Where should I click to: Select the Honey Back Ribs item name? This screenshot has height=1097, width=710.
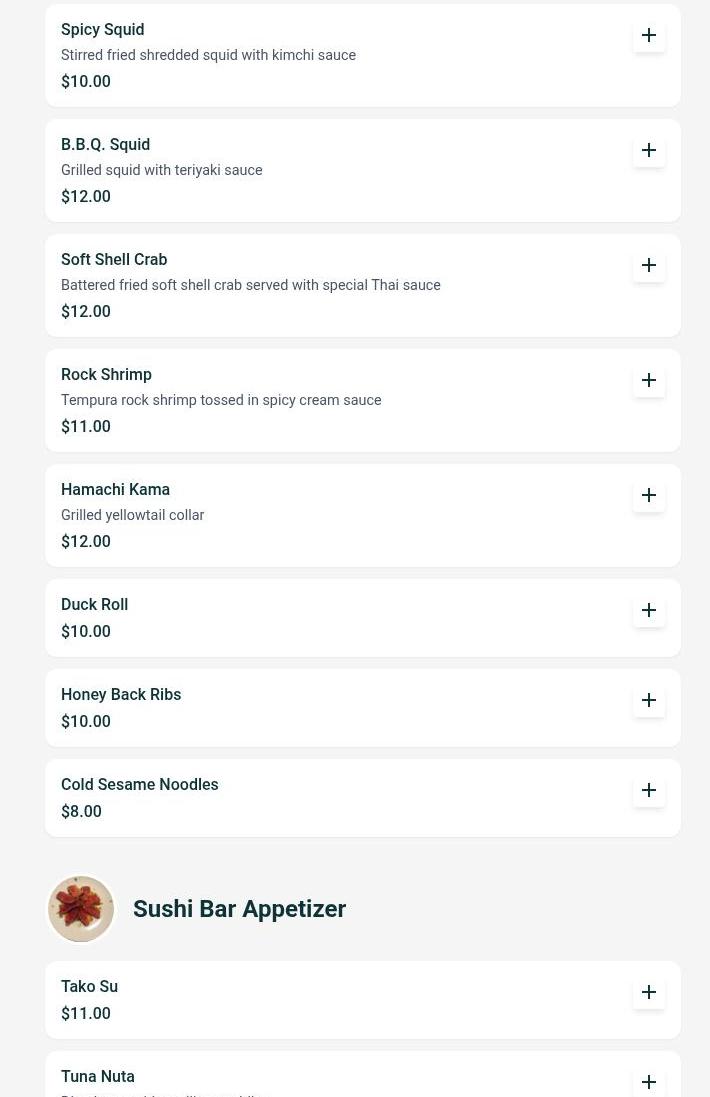tap(121, 695)
